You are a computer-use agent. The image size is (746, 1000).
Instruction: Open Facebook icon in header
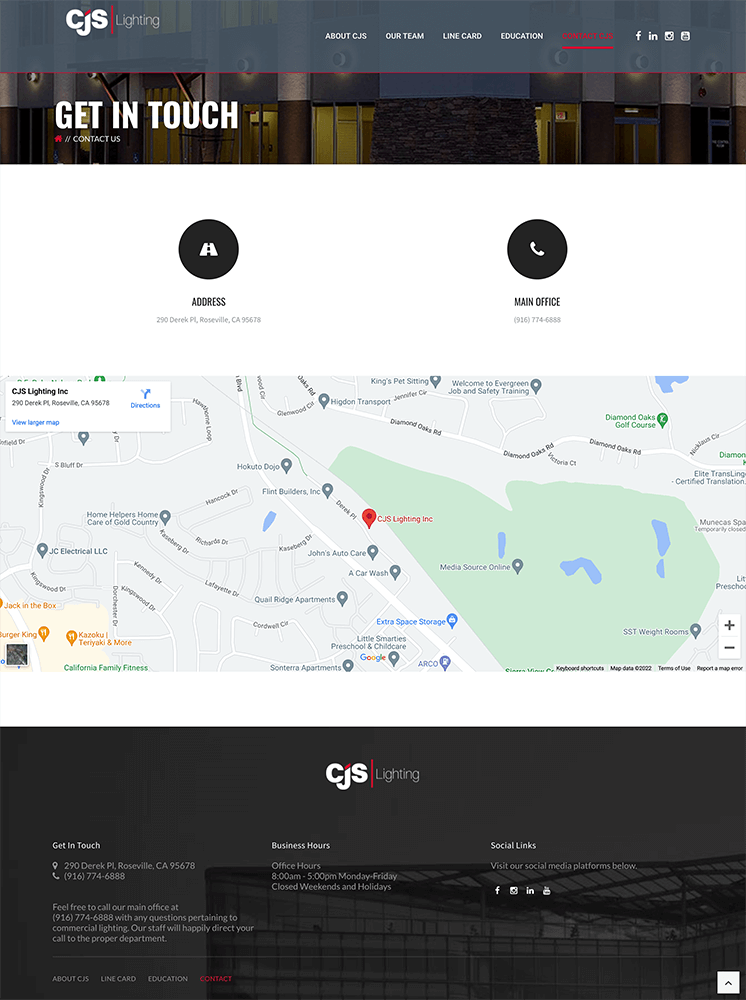pos(638,36)
